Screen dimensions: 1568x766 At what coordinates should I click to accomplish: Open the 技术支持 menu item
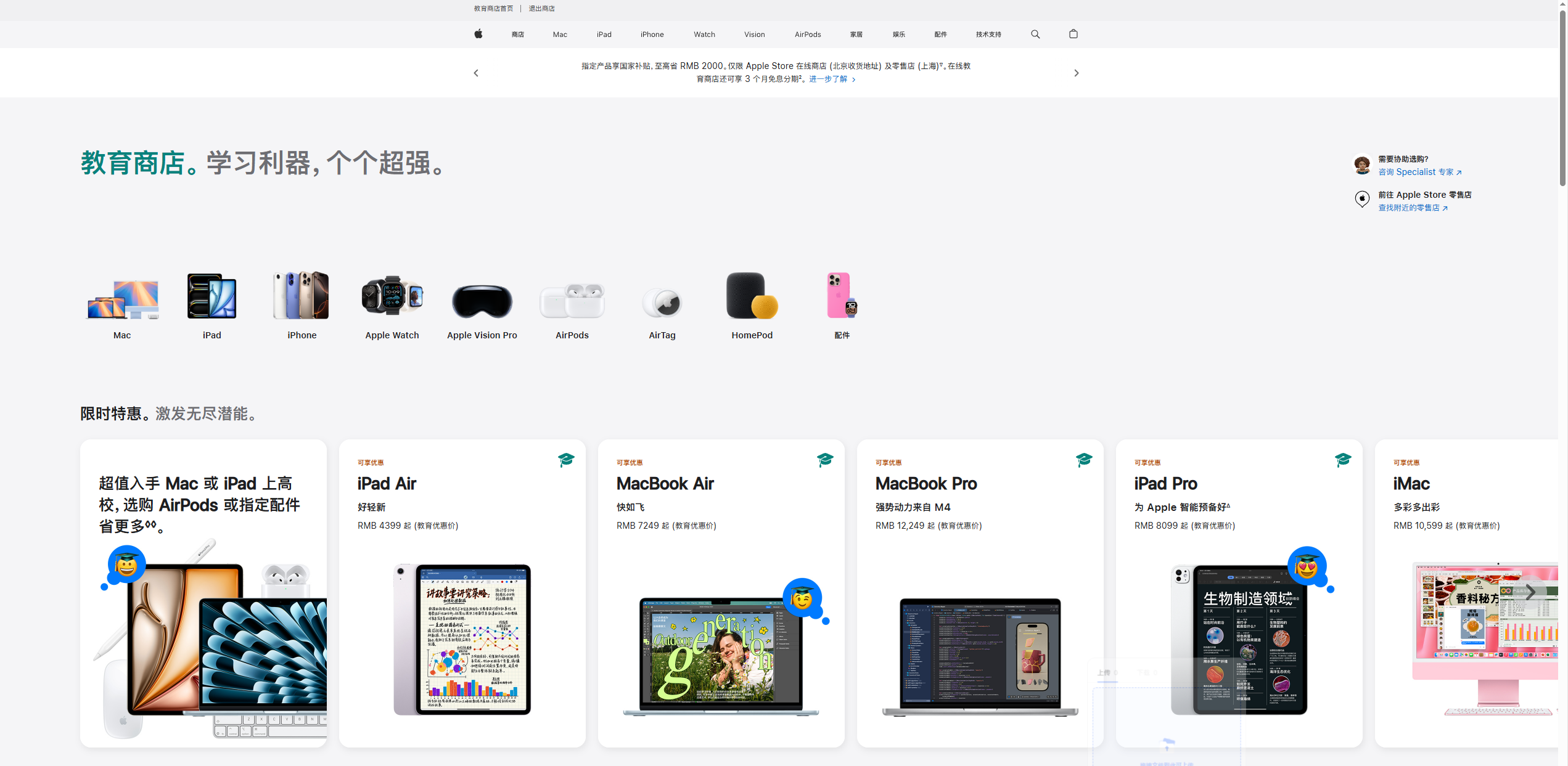click(988, 35)
